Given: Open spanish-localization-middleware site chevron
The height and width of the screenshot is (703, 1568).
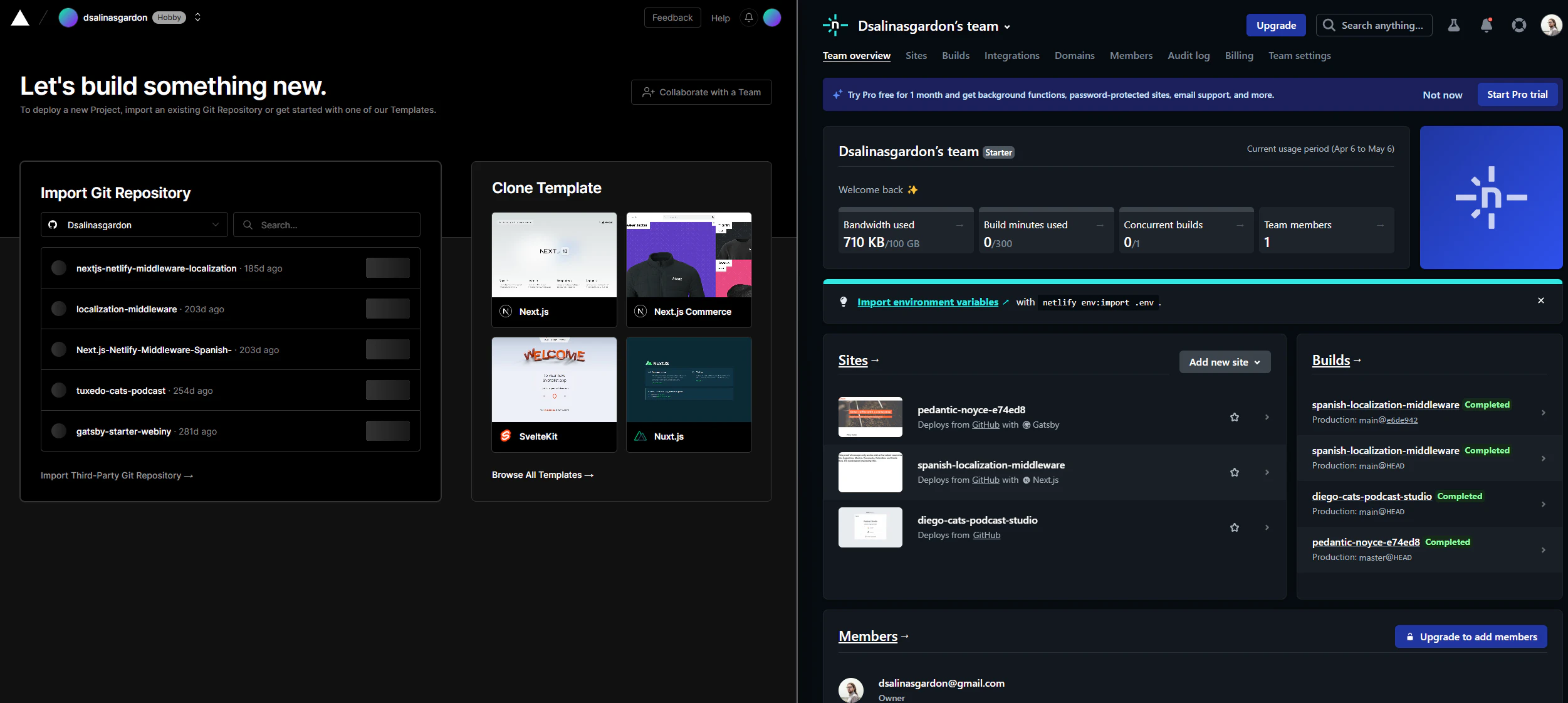Looking at the screenshot, I should click(1267, 472).
